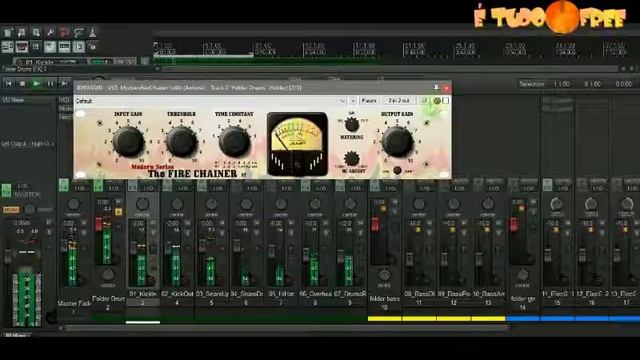Pause playback in the transport bar
The width and height of the screenshot is (640, 360).
51,84
